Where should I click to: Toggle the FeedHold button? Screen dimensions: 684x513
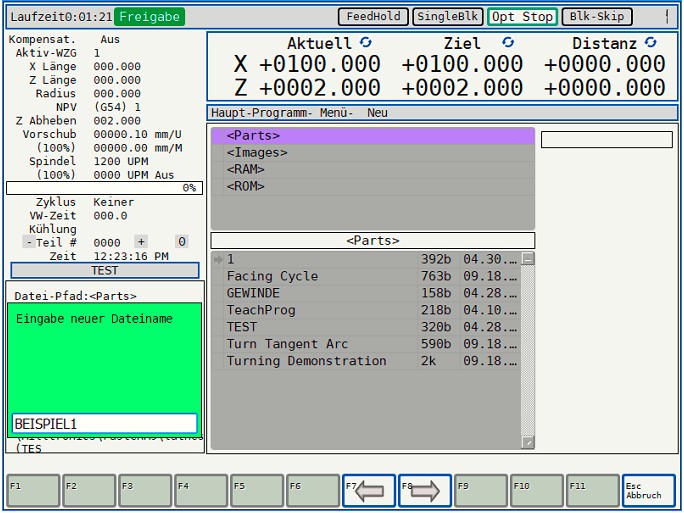pyautogui.click(x=373, y=17)
